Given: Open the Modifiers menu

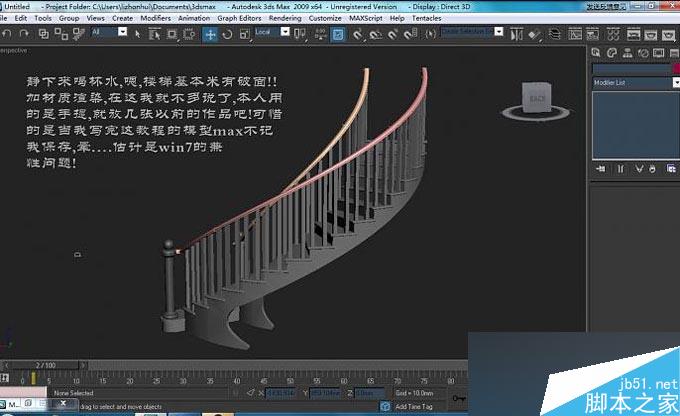Looking at the screenshot, I should [155, 18].
